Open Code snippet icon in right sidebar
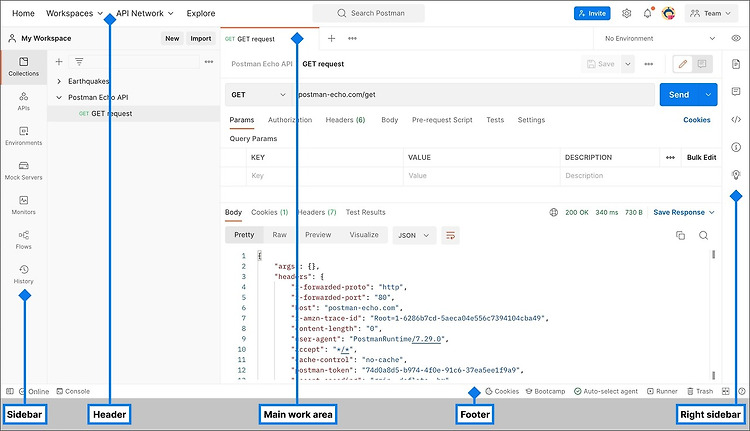The height and width of the screenshot is (431, 750). [x=736, y=120]
